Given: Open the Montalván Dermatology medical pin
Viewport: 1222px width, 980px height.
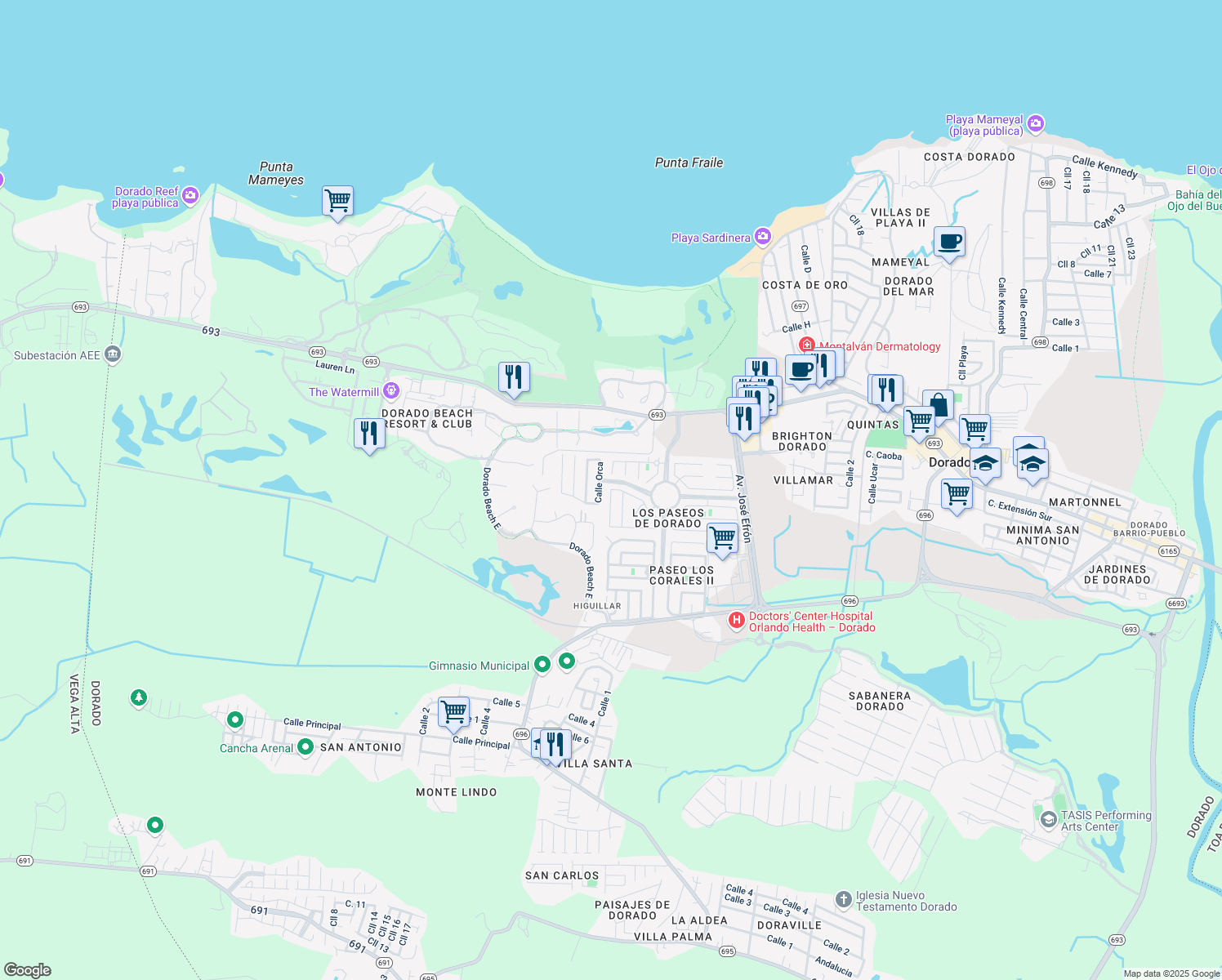Looking at the screenshot, I should [807, 345].
